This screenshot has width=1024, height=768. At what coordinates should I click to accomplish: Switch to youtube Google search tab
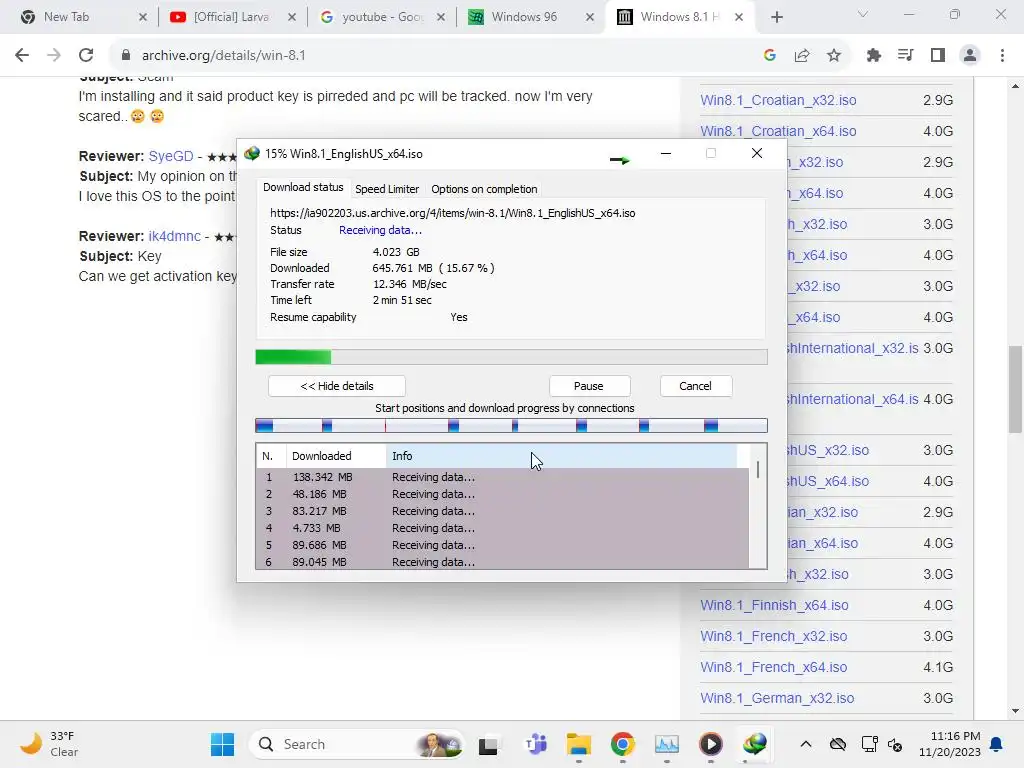click(382, 17)
